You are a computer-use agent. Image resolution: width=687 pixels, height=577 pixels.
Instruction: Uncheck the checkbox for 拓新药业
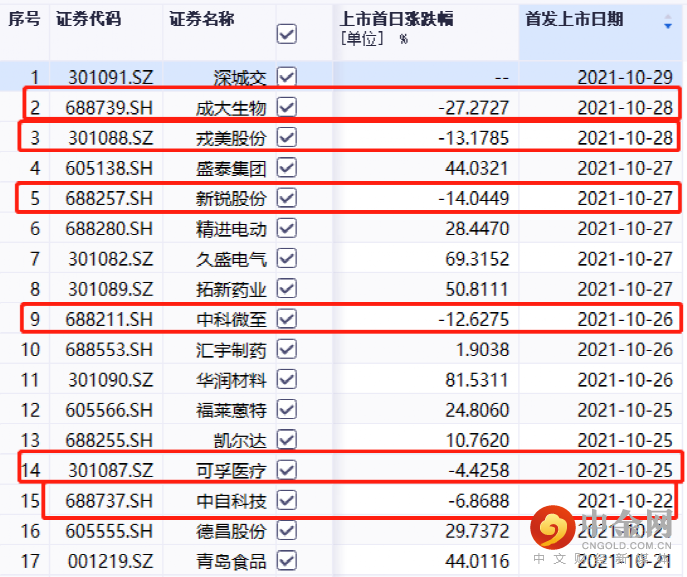click(287, 288)
